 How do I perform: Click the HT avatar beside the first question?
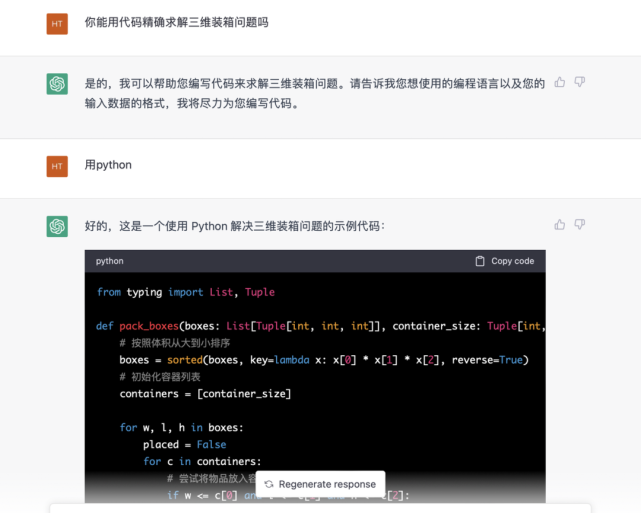[x=57, y=24]
